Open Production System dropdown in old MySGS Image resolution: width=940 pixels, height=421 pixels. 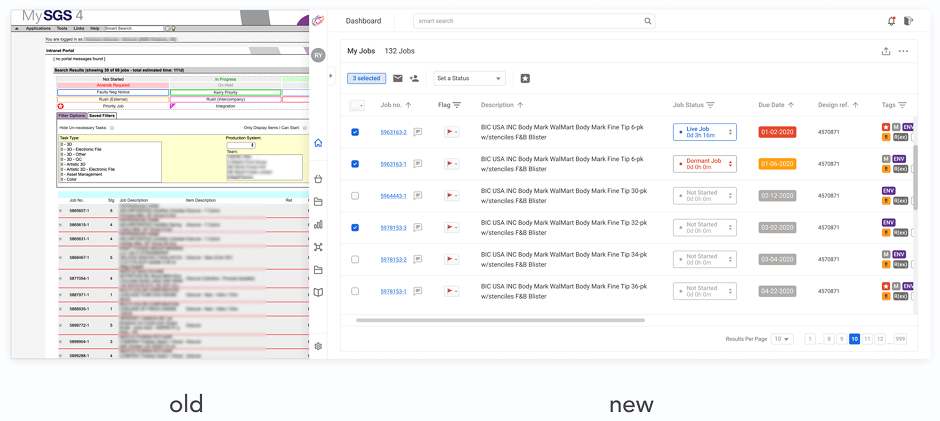coord(241,145)
